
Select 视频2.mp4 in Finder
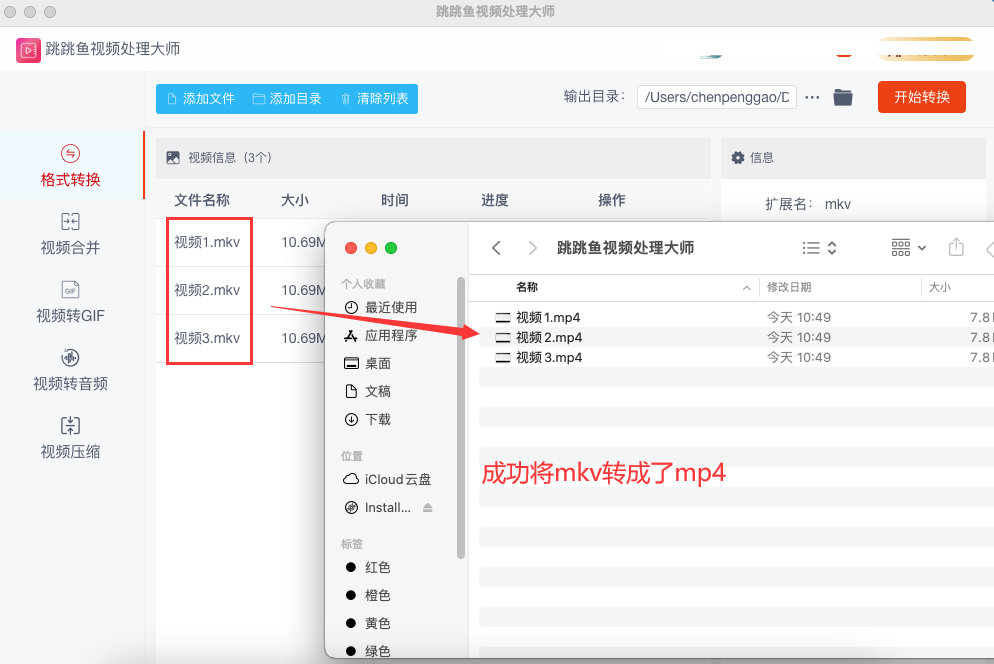(737, 337)
